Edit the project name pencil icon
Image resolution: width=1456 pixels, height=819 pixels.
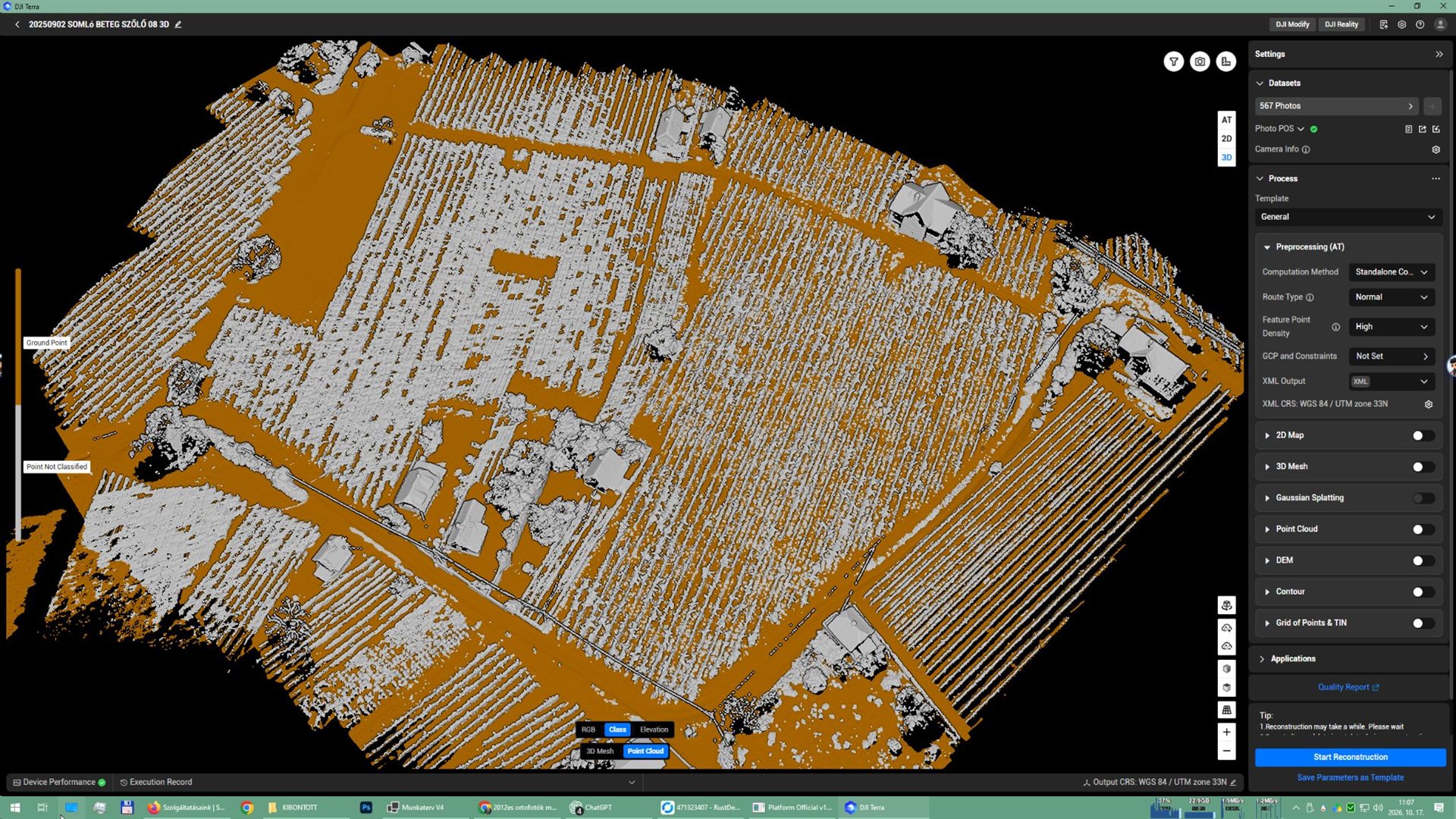pos(178,24)
